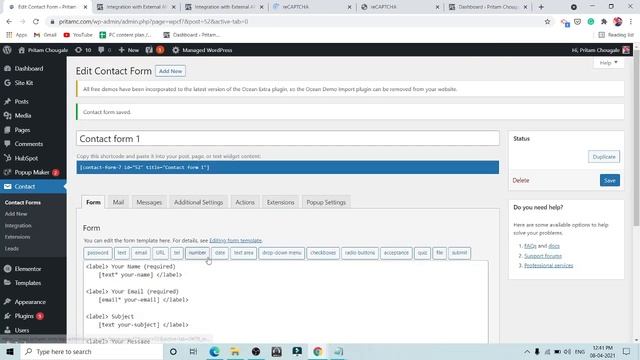Image resolution: width=640 pixels, height=360 pixels.
Task: Expand the Help dropdown
Action: (x=608, y=63)
